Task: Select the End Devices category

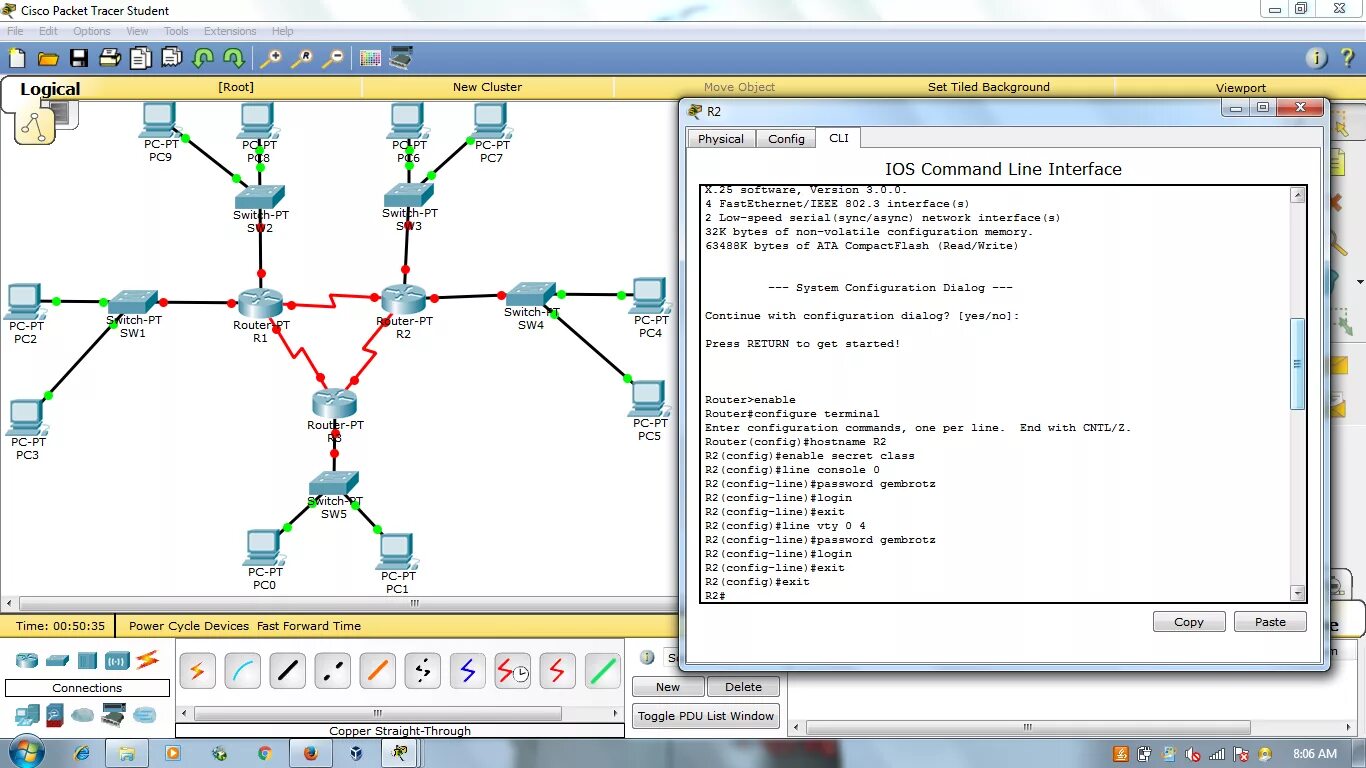Action: (27, 715)
